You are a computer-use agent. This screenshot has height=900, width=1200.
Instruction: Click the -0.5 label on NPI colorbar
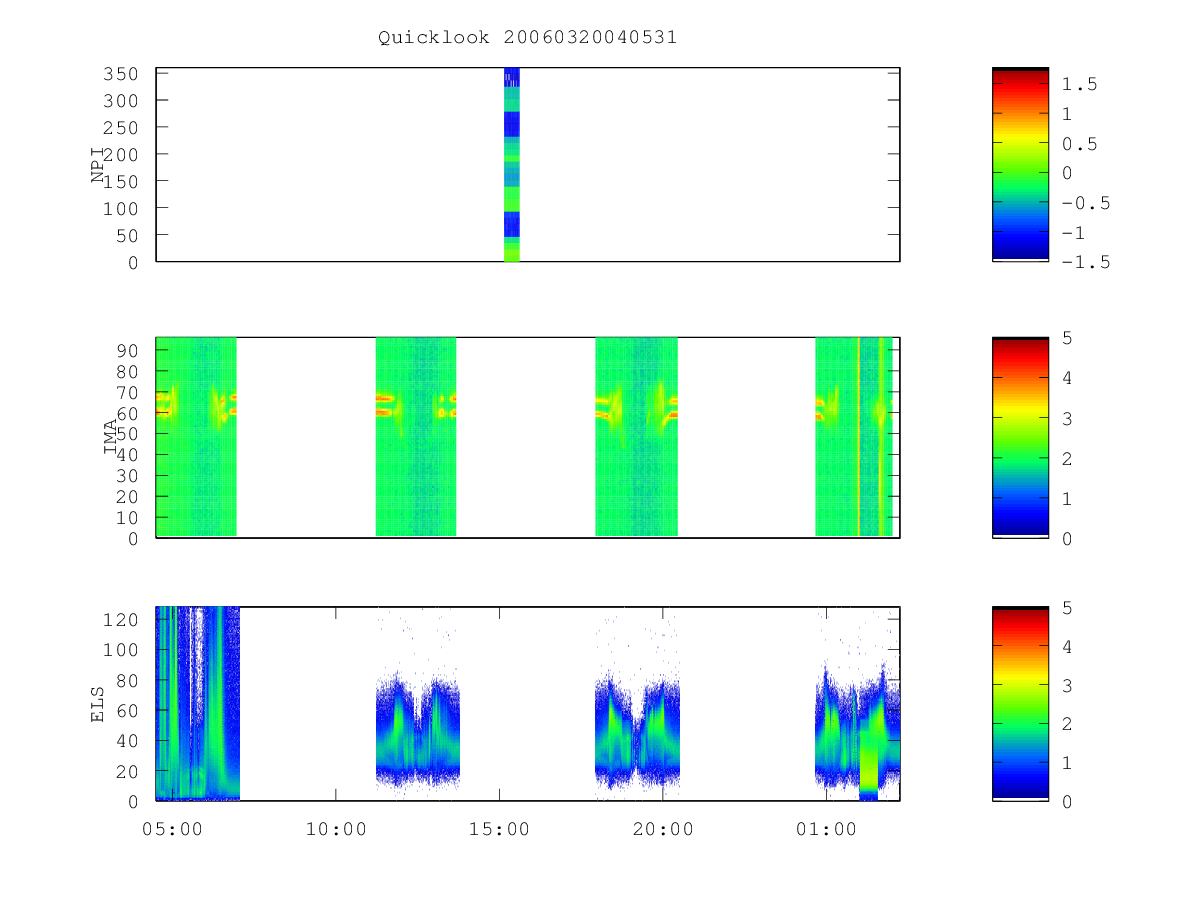click(1086, 203)
